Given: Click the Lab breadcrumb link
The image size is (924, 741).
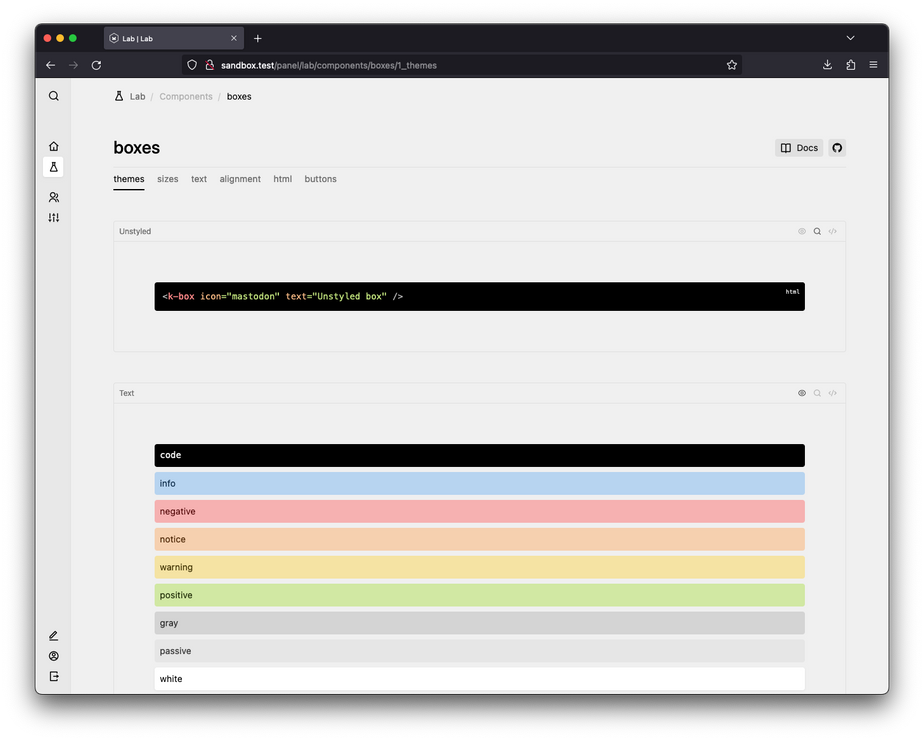Looking at the screenshot, I should (x=137, y=97).
